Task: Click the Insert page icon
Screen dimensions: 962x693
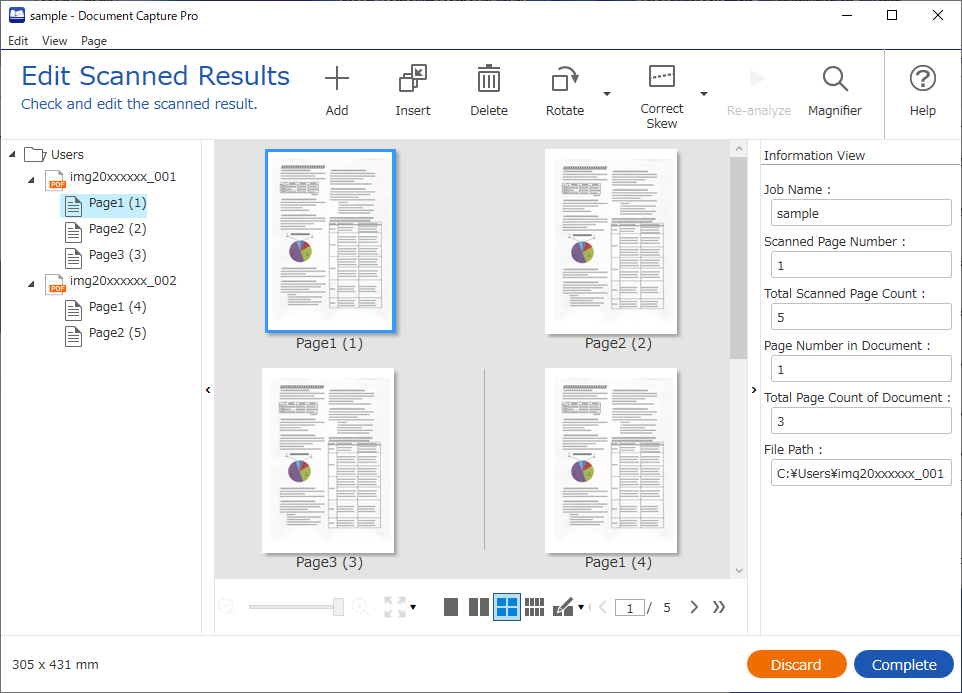Action: click(413, 79)
